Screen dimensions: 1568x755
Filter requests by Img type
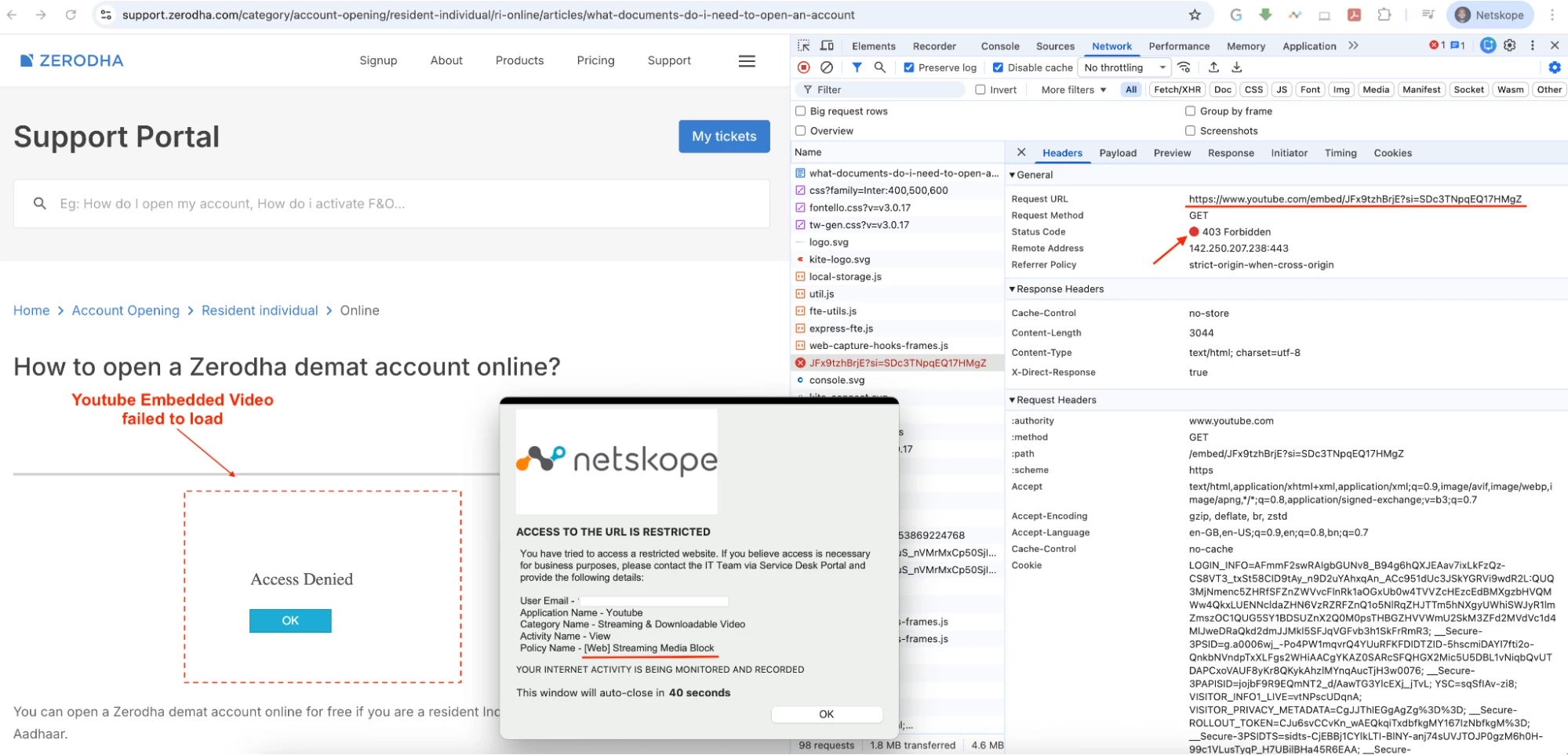[x=1341, y=89]
